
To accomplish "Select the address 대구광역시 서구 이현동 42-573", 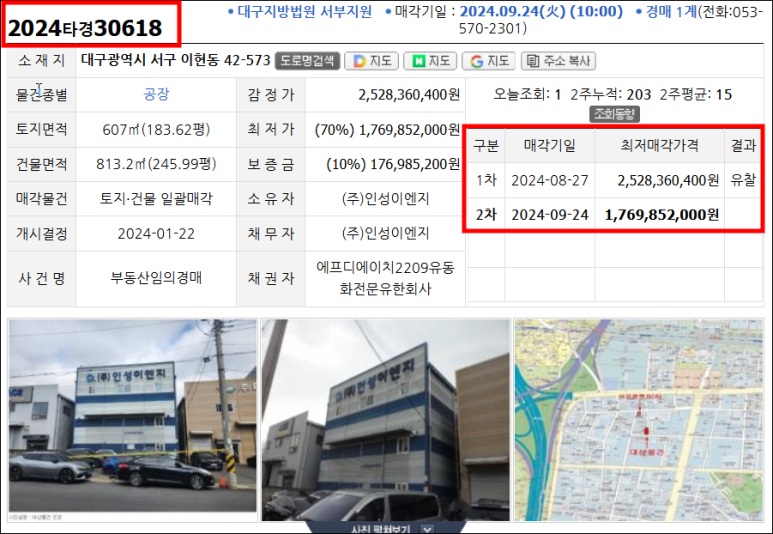I will 176,60.
